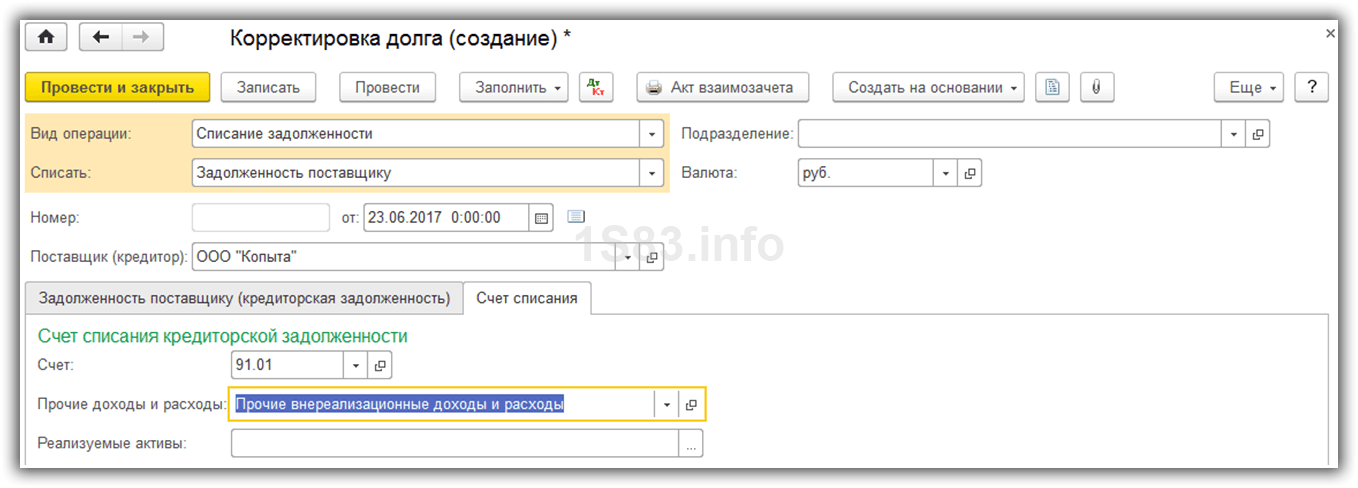Click ellipsis button for Реализуемые активы
Viewport: 1358px width, 488px height.
coord(690,443)
